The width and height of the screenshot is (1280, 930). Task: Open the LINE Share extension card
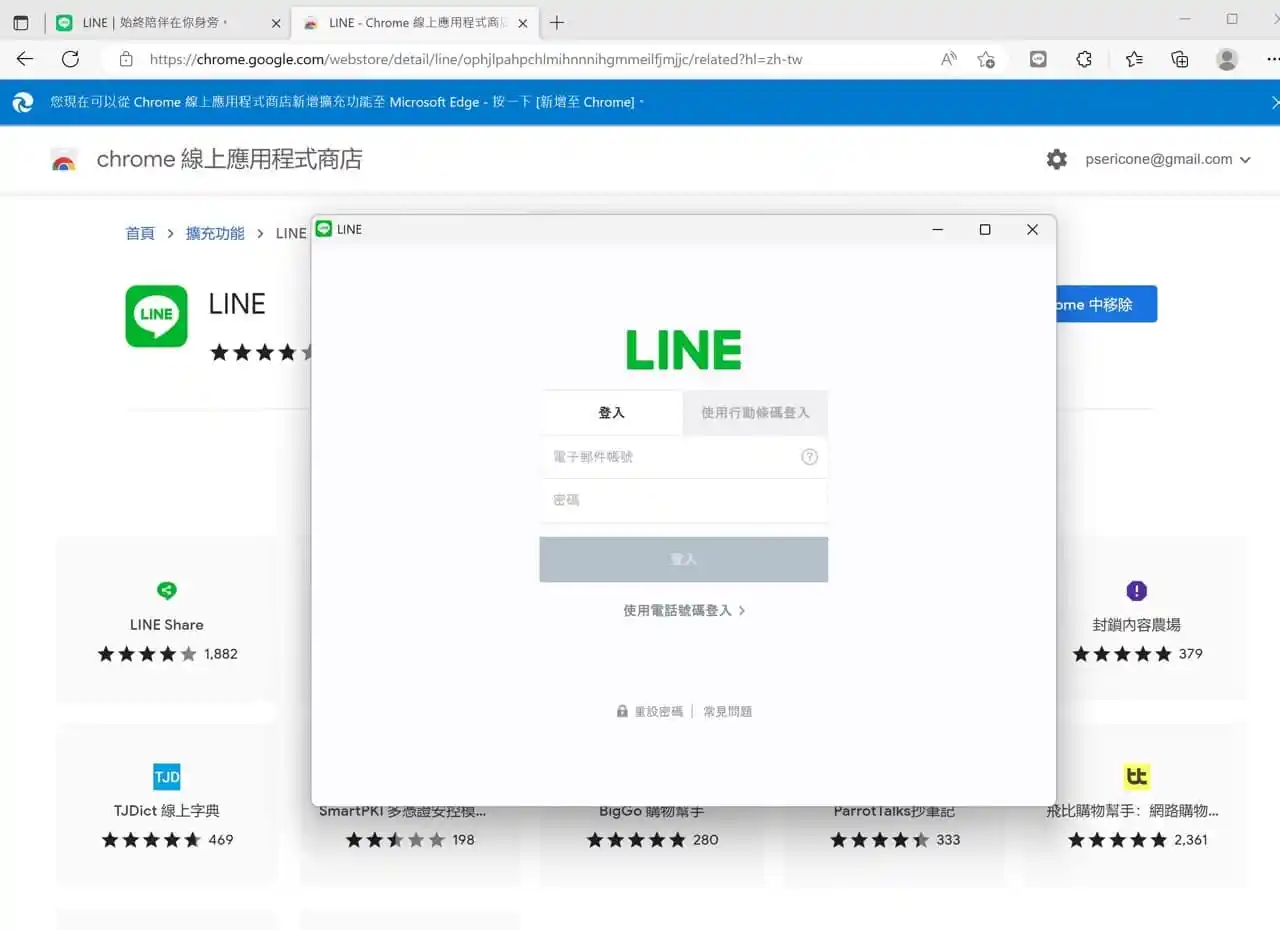coord(167,619)
